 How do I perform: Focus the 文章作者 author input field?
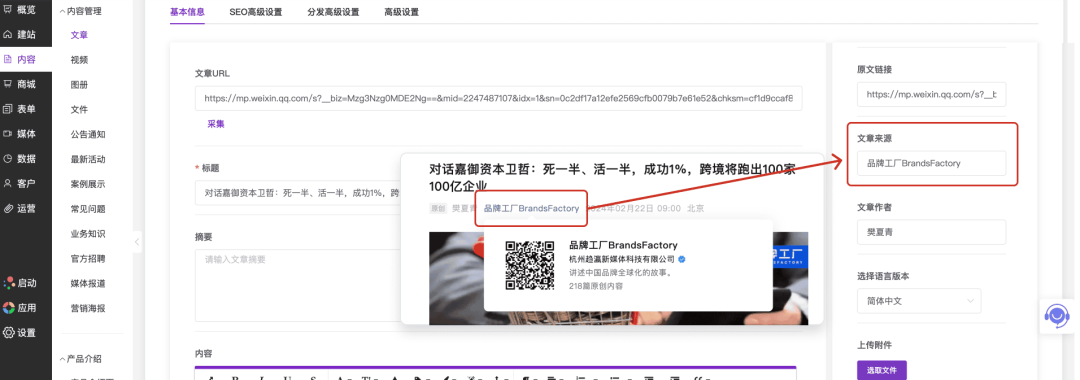[931, 232]
